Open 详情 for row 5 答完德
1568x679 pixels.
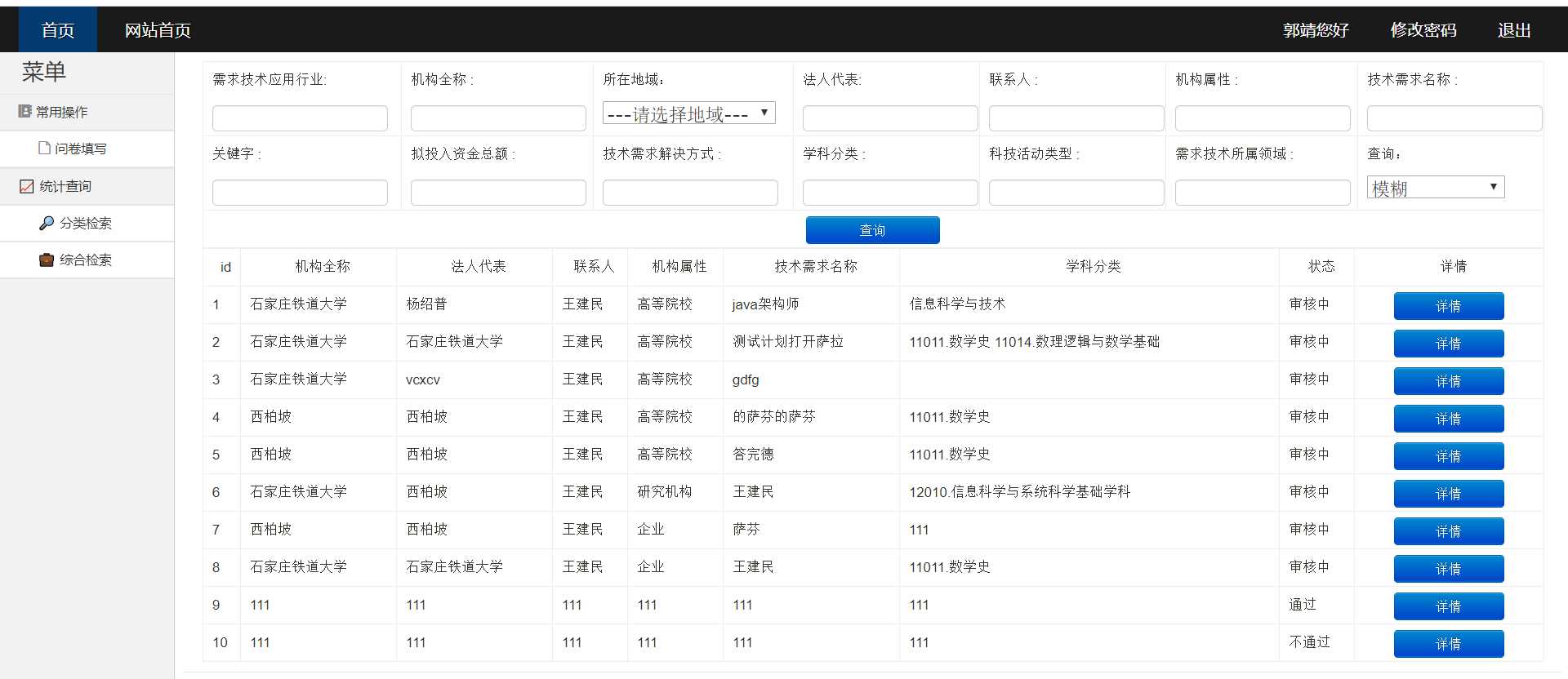pyautogui.click(x=1449, y=456)
